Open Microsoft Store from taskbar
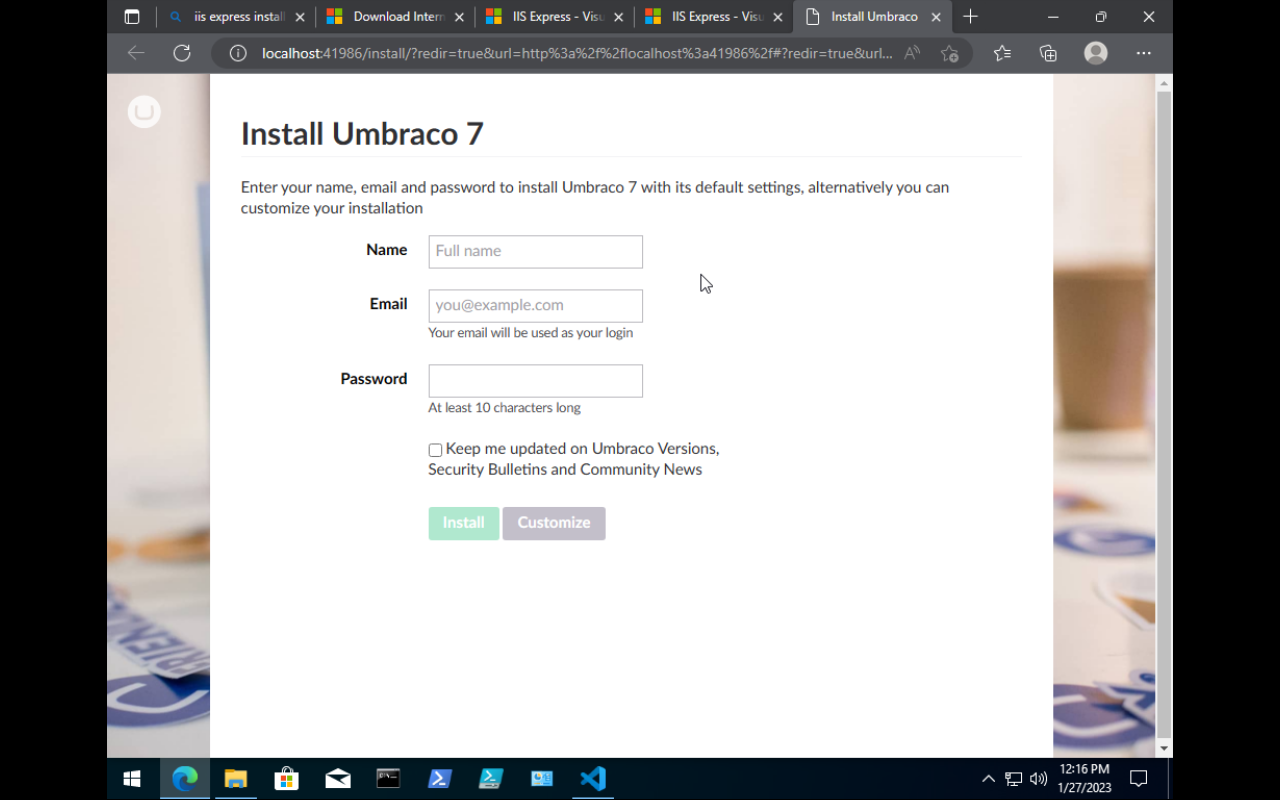 click(x=287, y=779)
